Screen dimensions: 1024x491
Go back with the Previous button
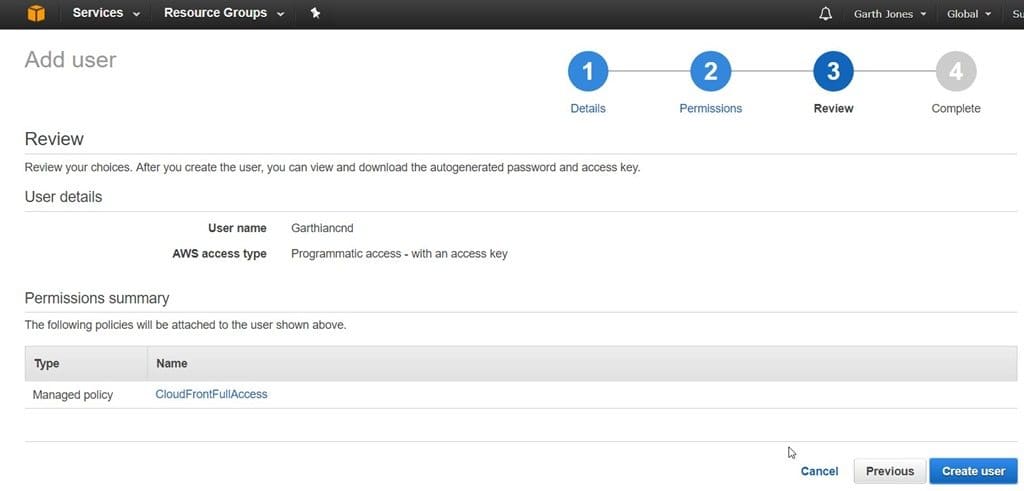(x=889, y=471)
